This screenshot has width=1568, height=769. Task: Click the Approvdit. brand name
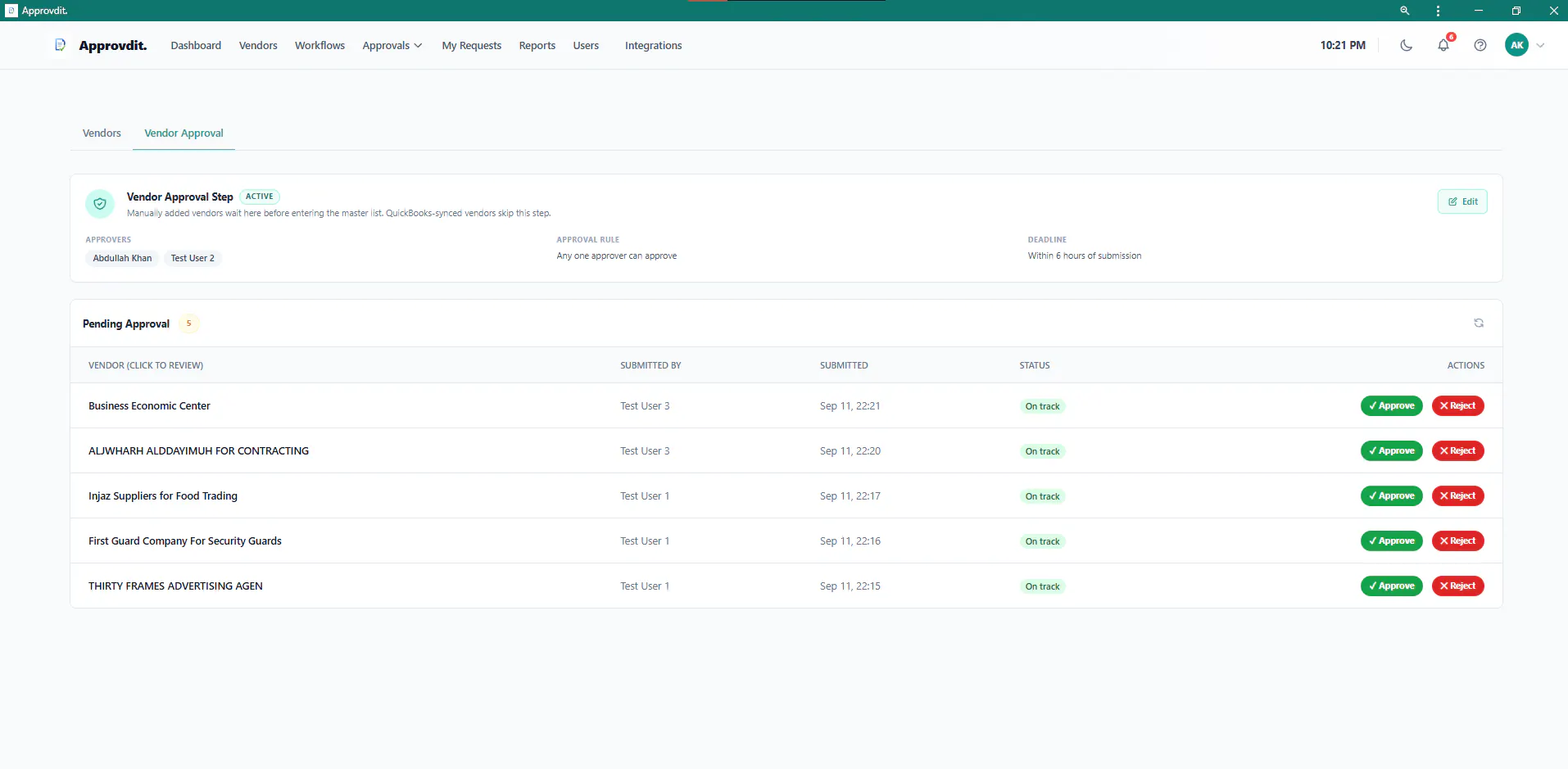tap(113, 45)
